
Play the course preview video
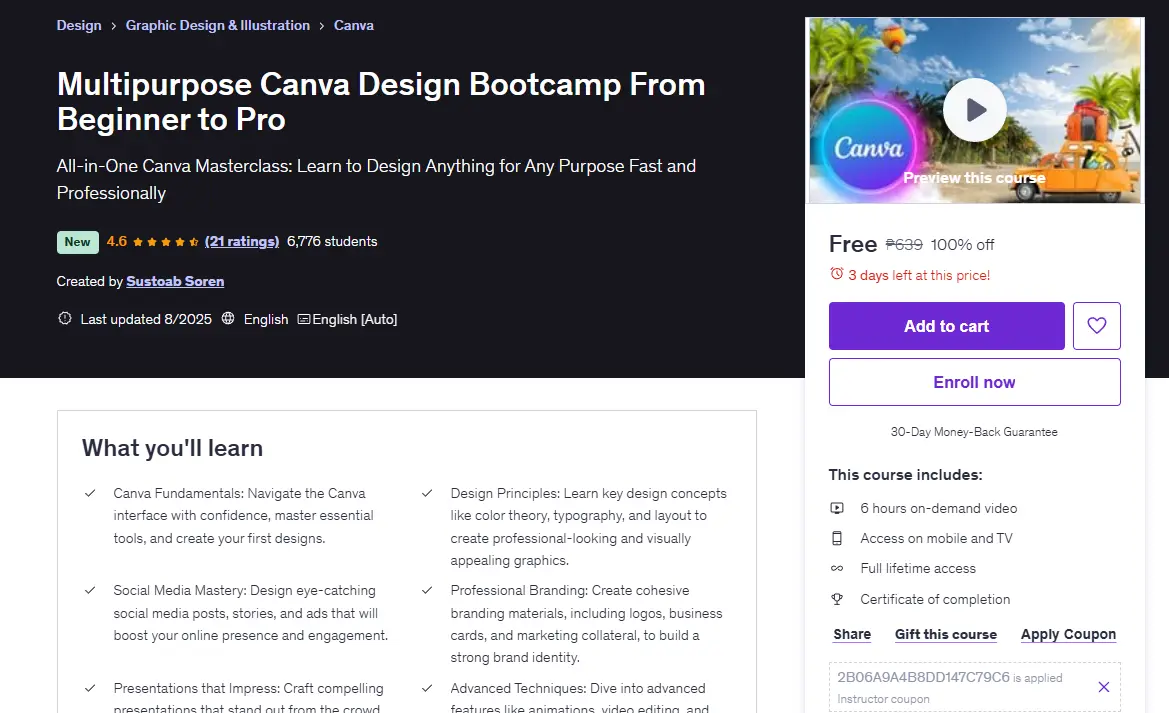click(x=974, y=110)
